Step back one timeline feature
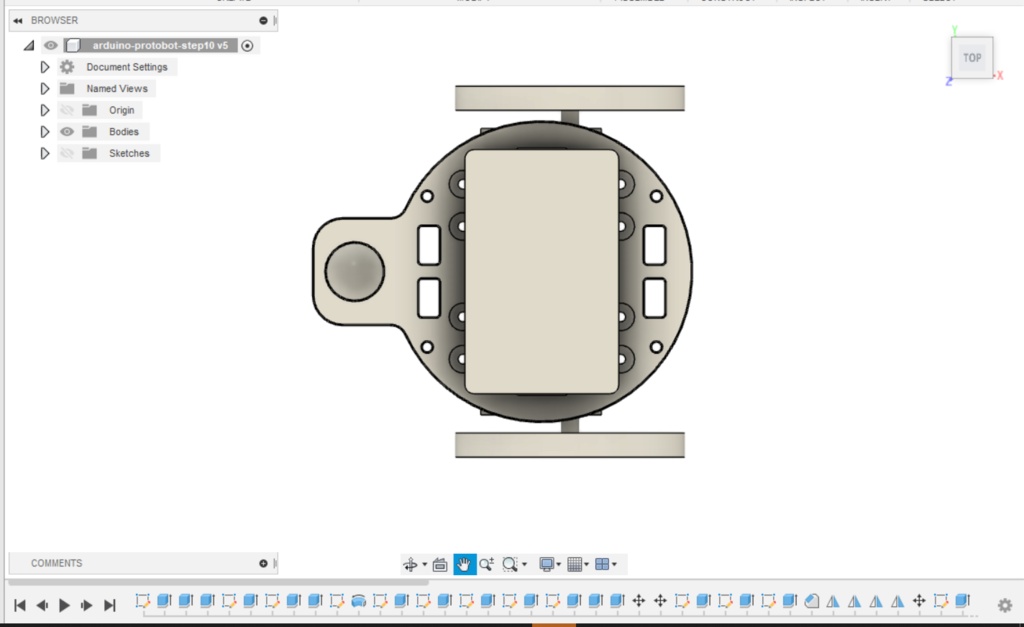1024x627 pixels. coord(42,605)
